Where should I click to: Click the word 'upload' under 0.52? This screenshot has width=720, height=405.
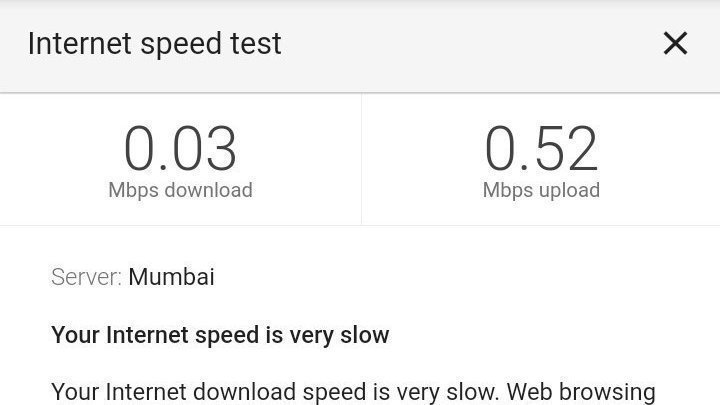570,191
